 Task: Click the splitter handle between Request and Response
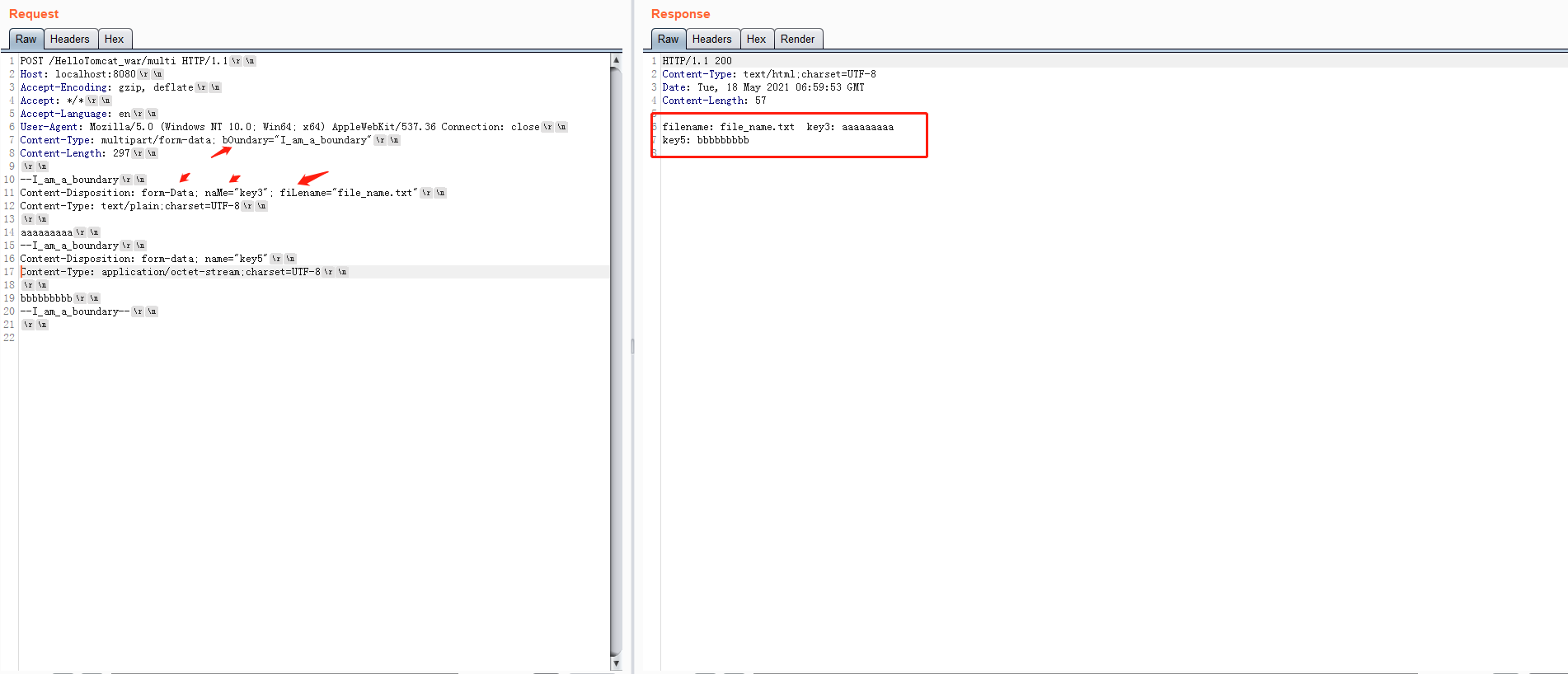(x=632, y=346)
